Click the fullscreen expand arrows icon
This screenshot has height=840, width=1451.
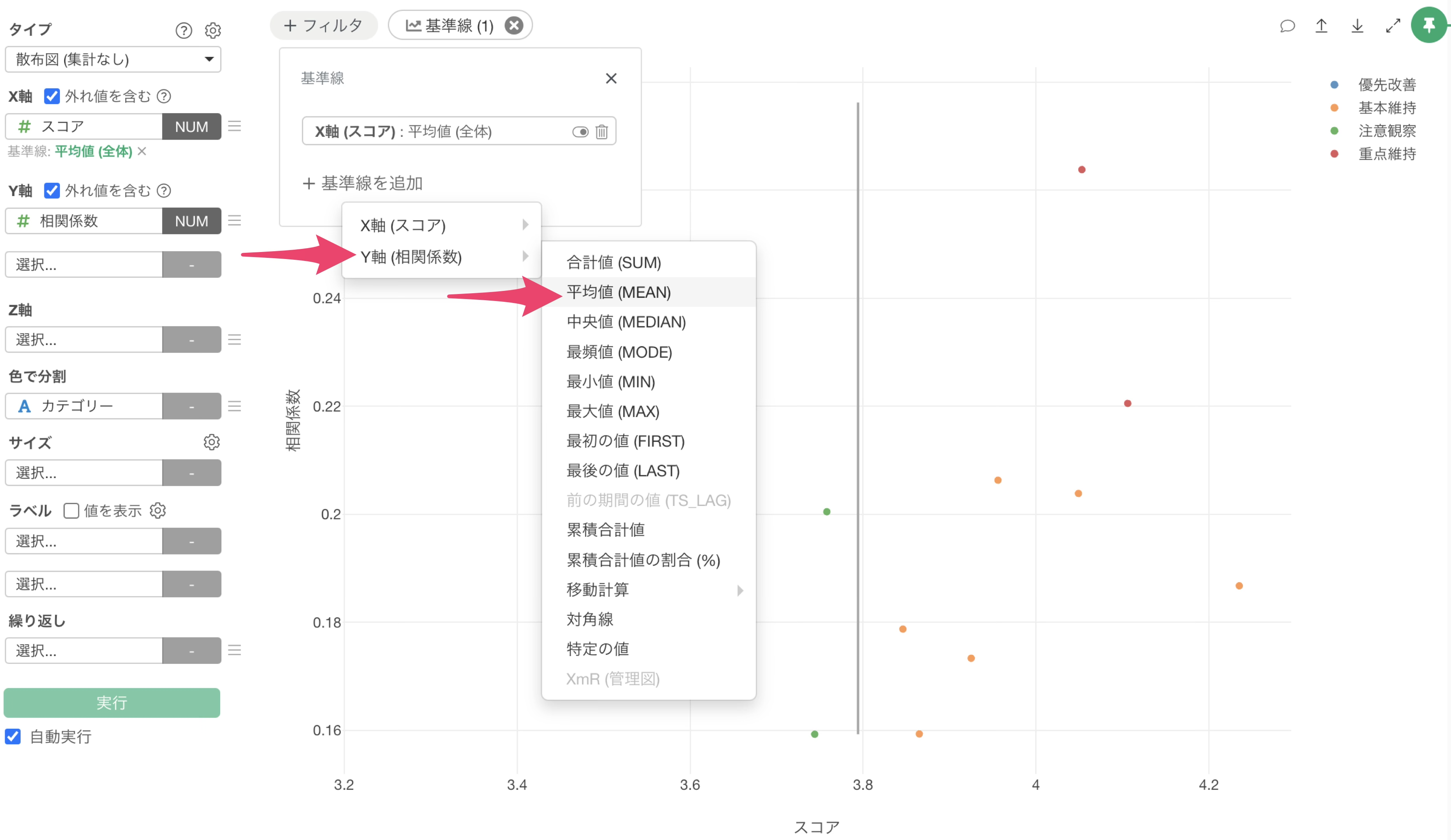[x=1393, y=26]
